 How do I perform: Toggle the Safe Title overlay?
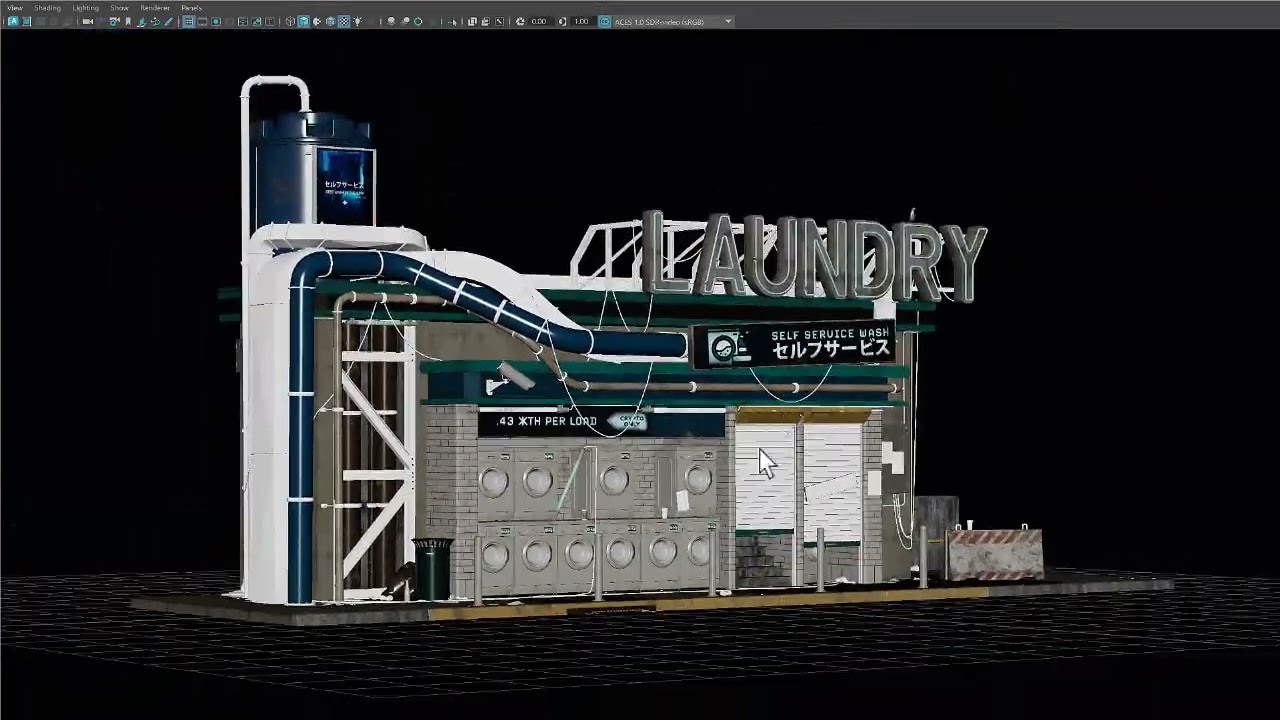coord(269,21)
